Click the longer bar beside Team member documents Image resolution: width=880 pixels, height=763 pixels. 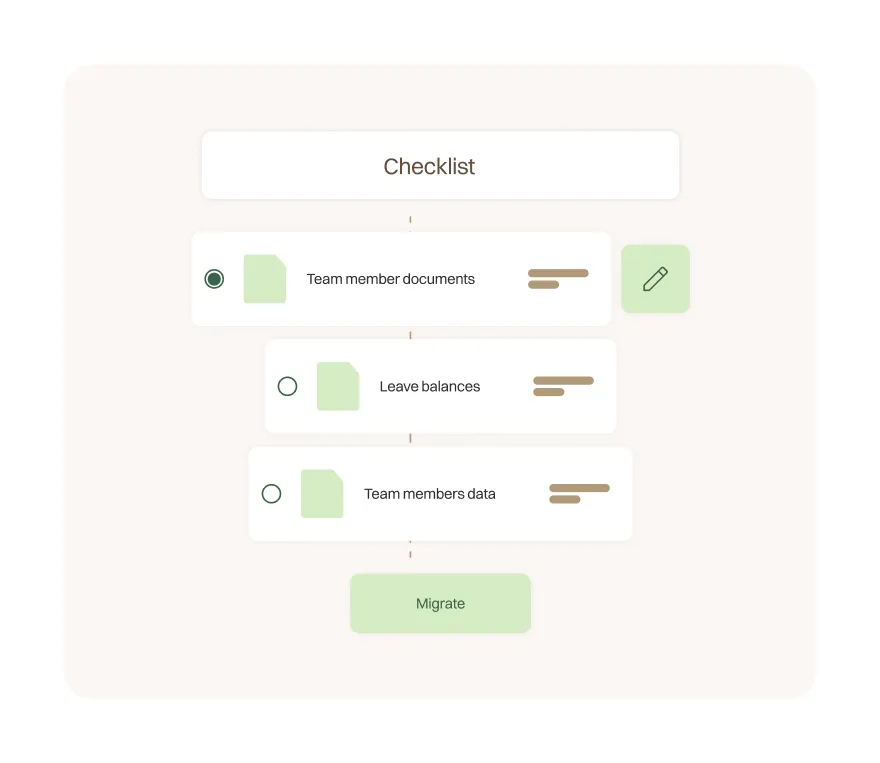[558, 273]
